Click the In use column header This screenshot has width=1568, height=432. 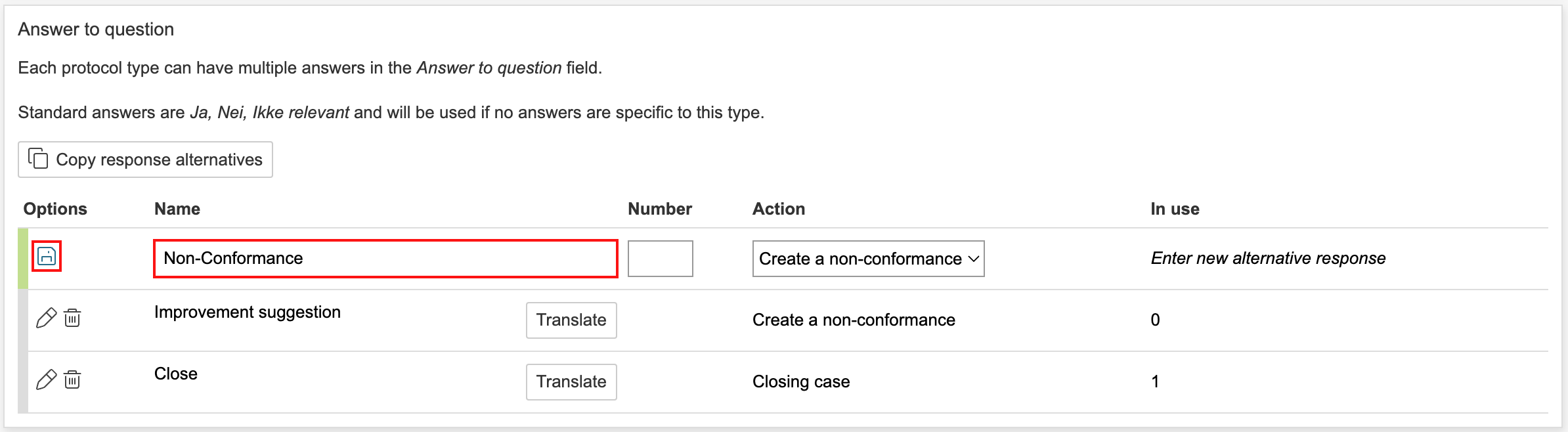1174,209
